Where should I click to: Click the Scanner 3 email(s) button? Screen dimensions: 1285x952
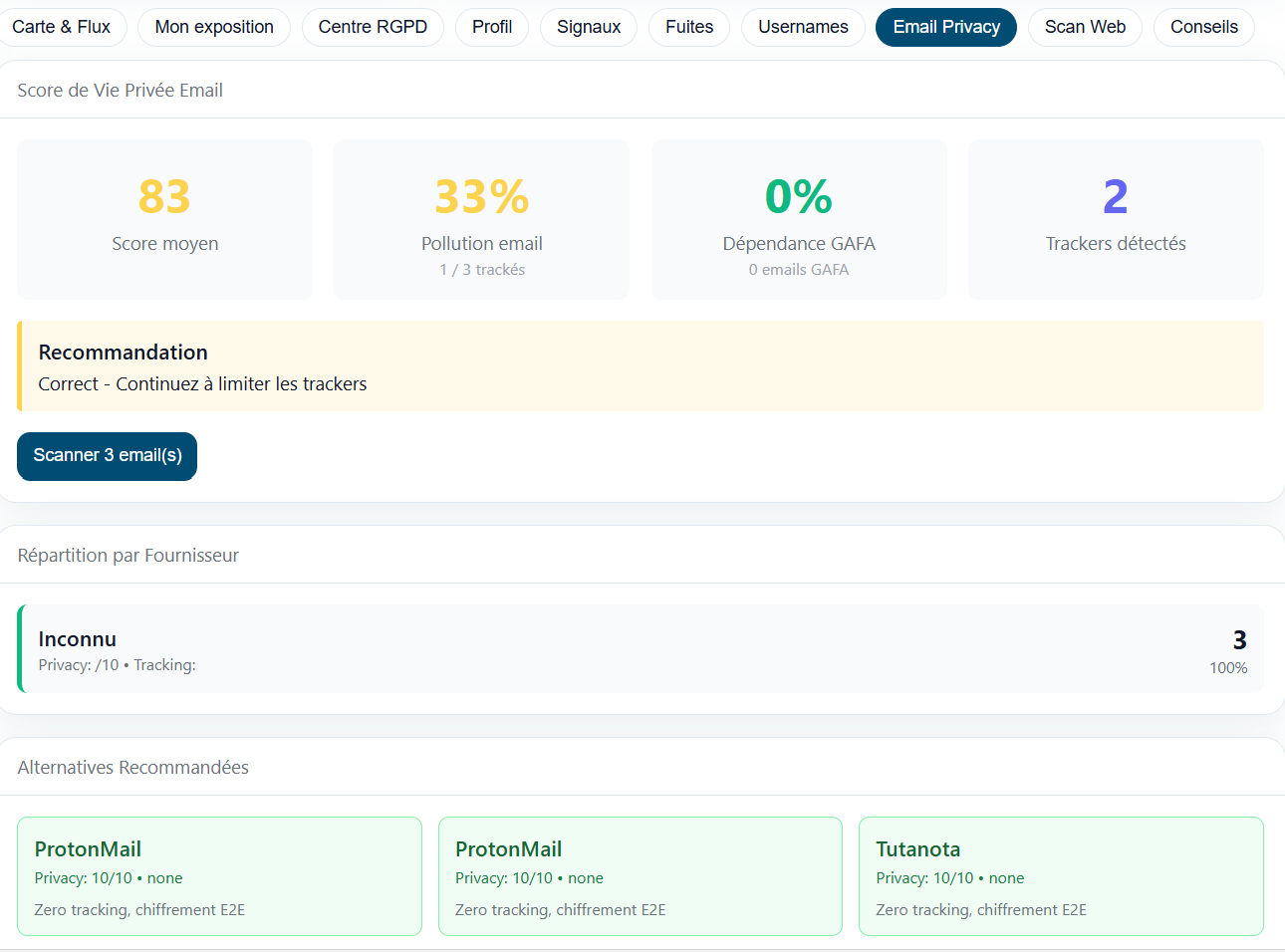tap(108, 456)
